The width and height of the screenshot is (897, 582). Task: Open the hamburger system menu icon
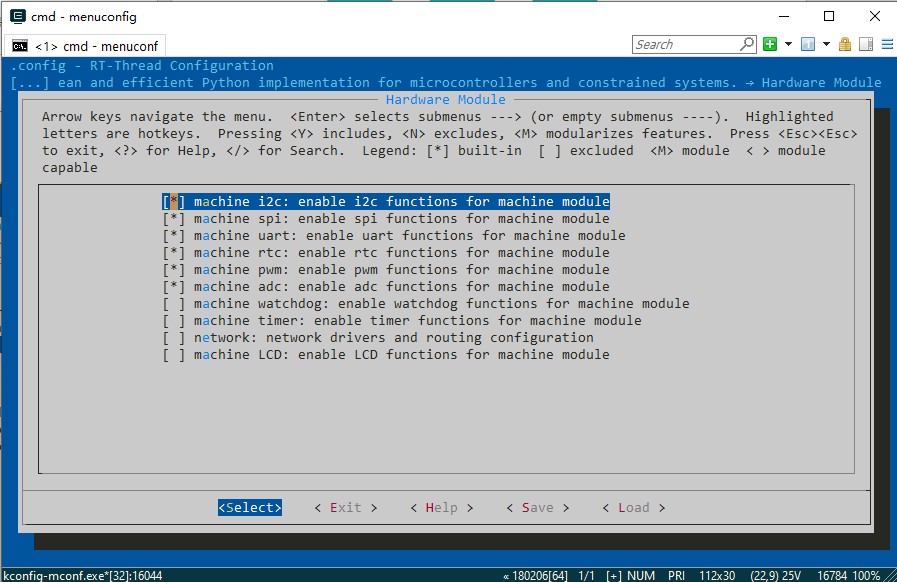pos(887,44)
